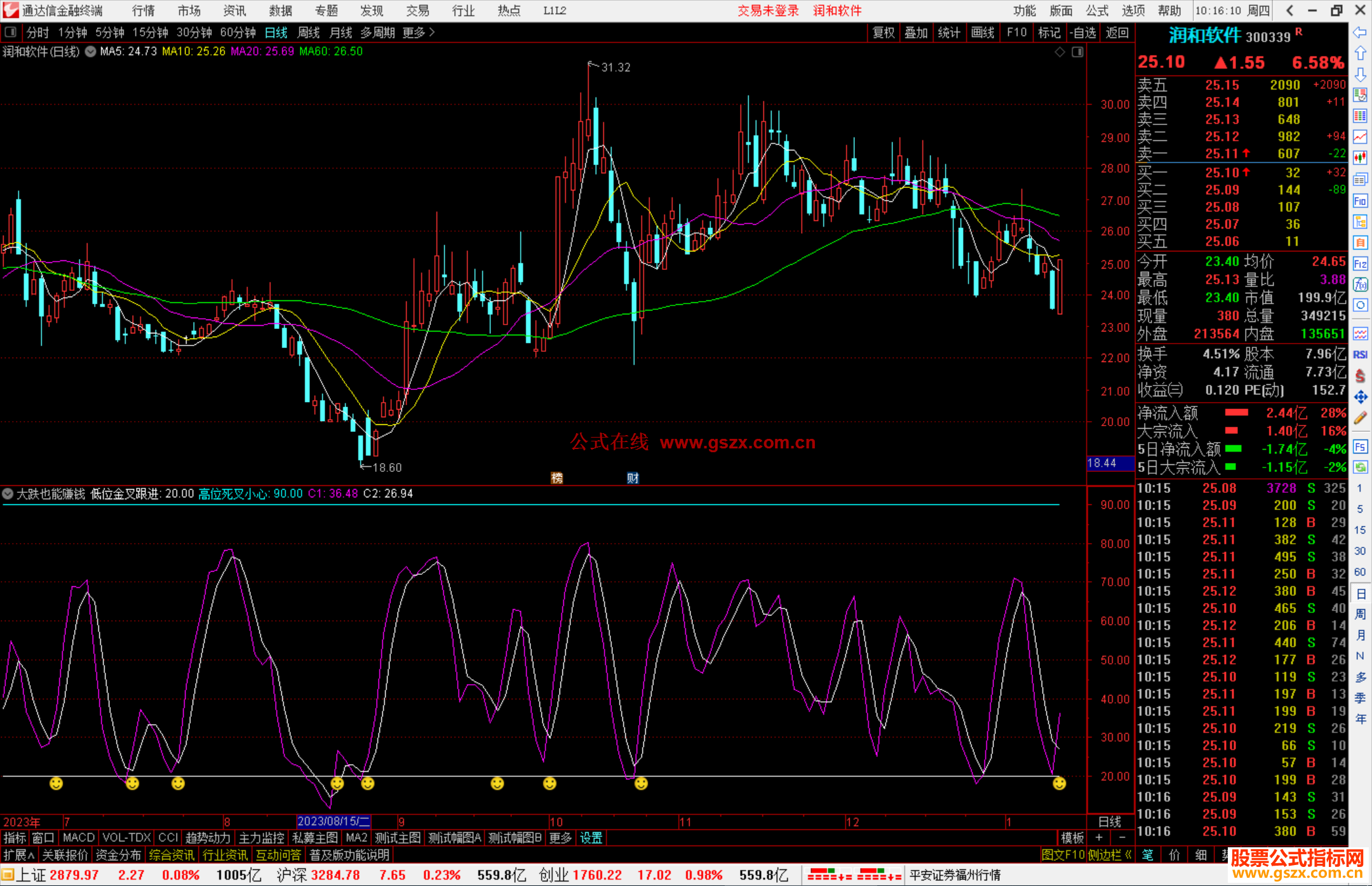Click the back arrow sidebar icon
The image size is (1372, 886).
coord(1360,32)
